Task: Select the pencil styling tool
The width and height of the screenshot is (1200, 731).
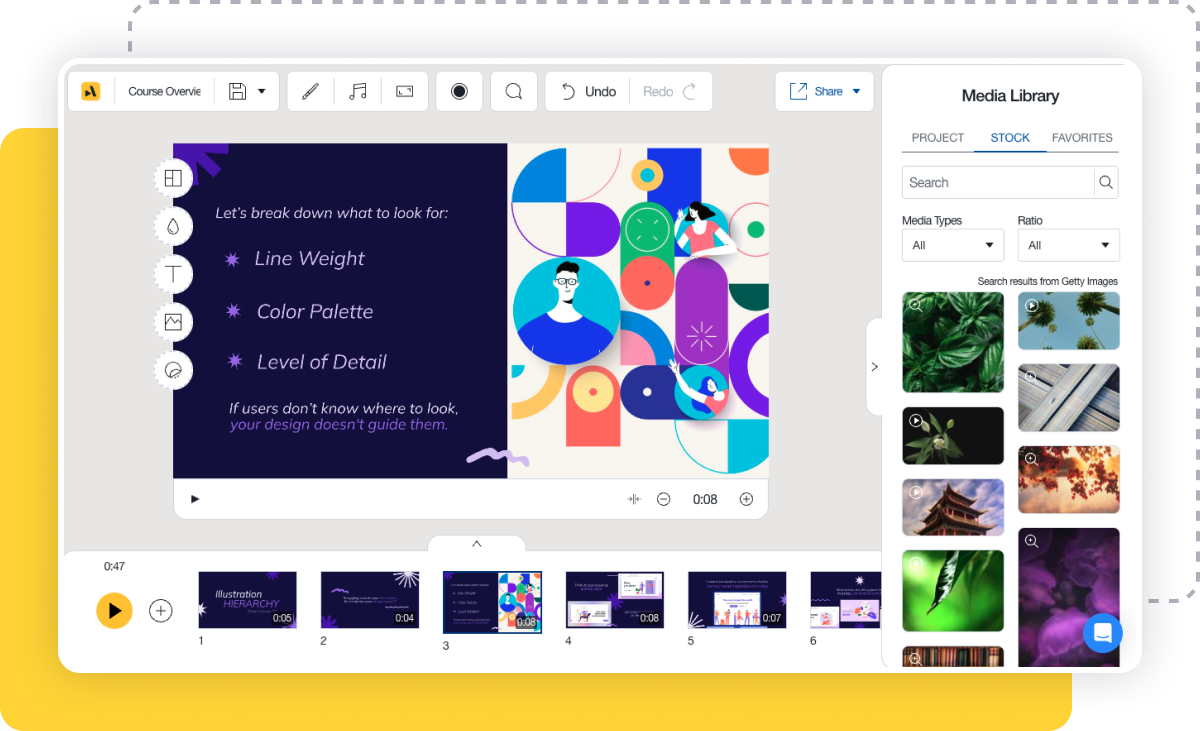Action: 310,91
